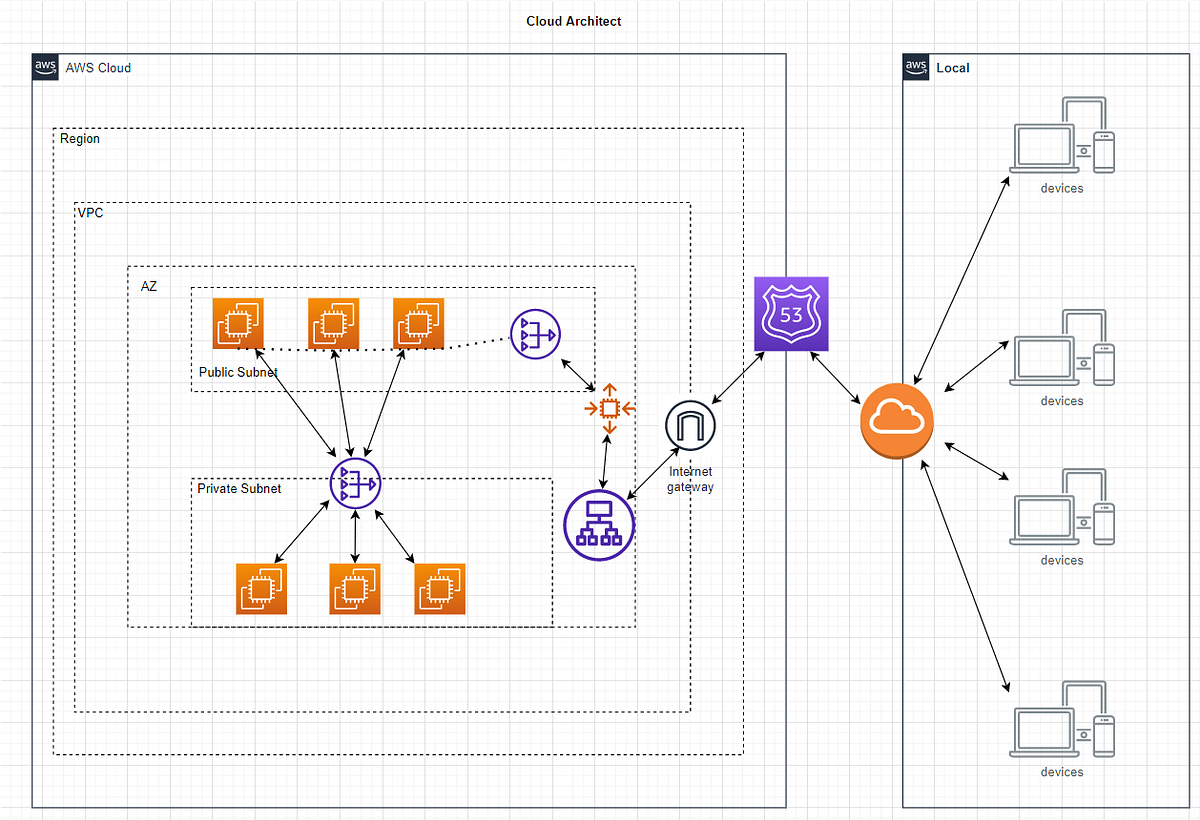Image resolution: width=1200 pixels, height=820 pixels.
Task: Click the load balancer icon in Public Subnet
Action: [x=535, y=333]
